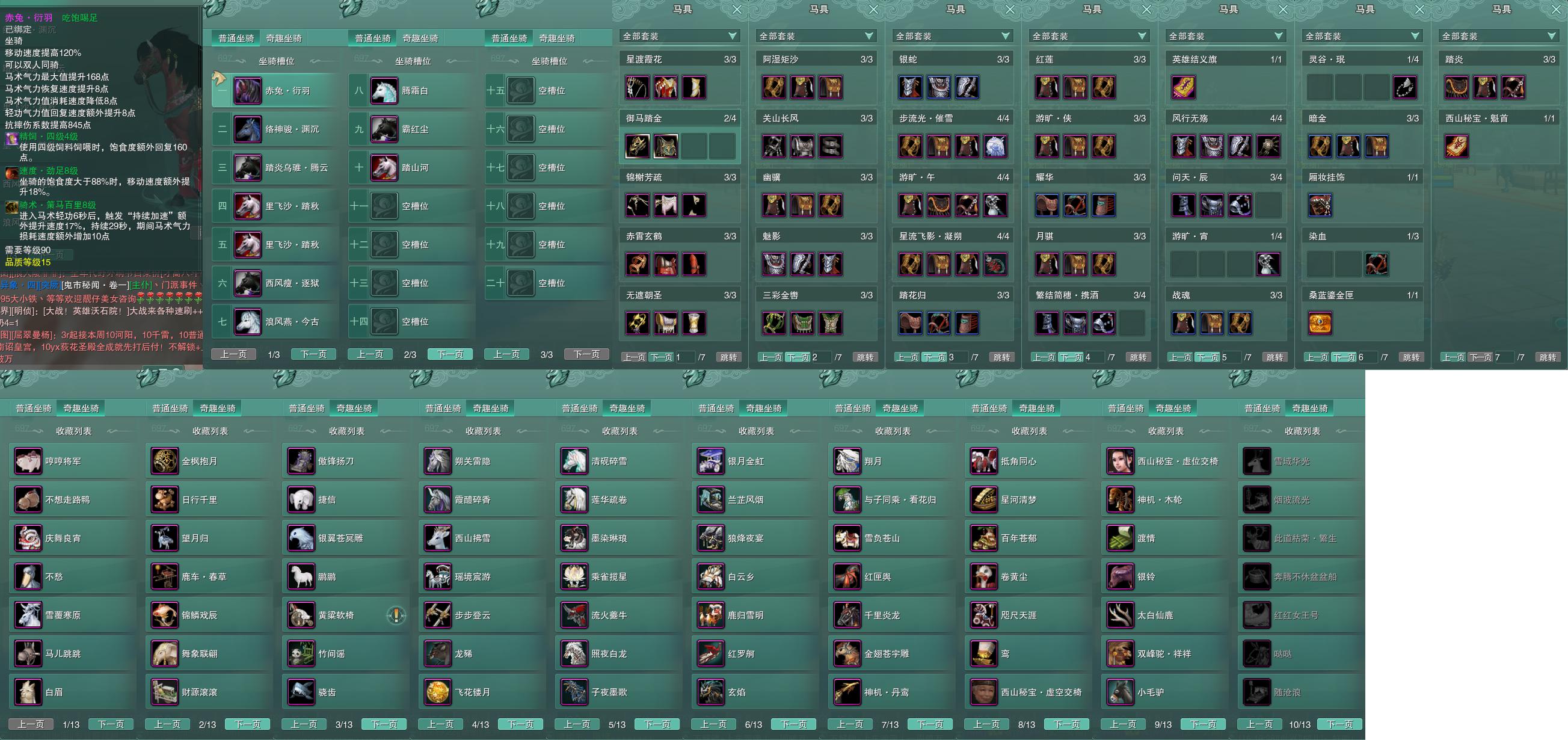Viewport: 1568px width, 740px height.
Task: Click the 金翅苍宇雕 mount icon
Action: tap(847, 653)
